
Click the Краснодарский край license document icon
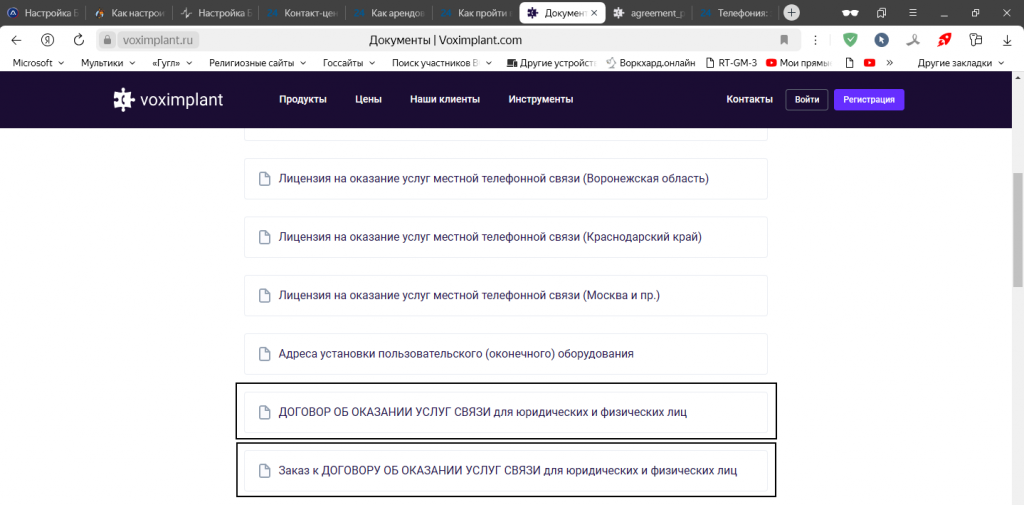tap(264, 237)
